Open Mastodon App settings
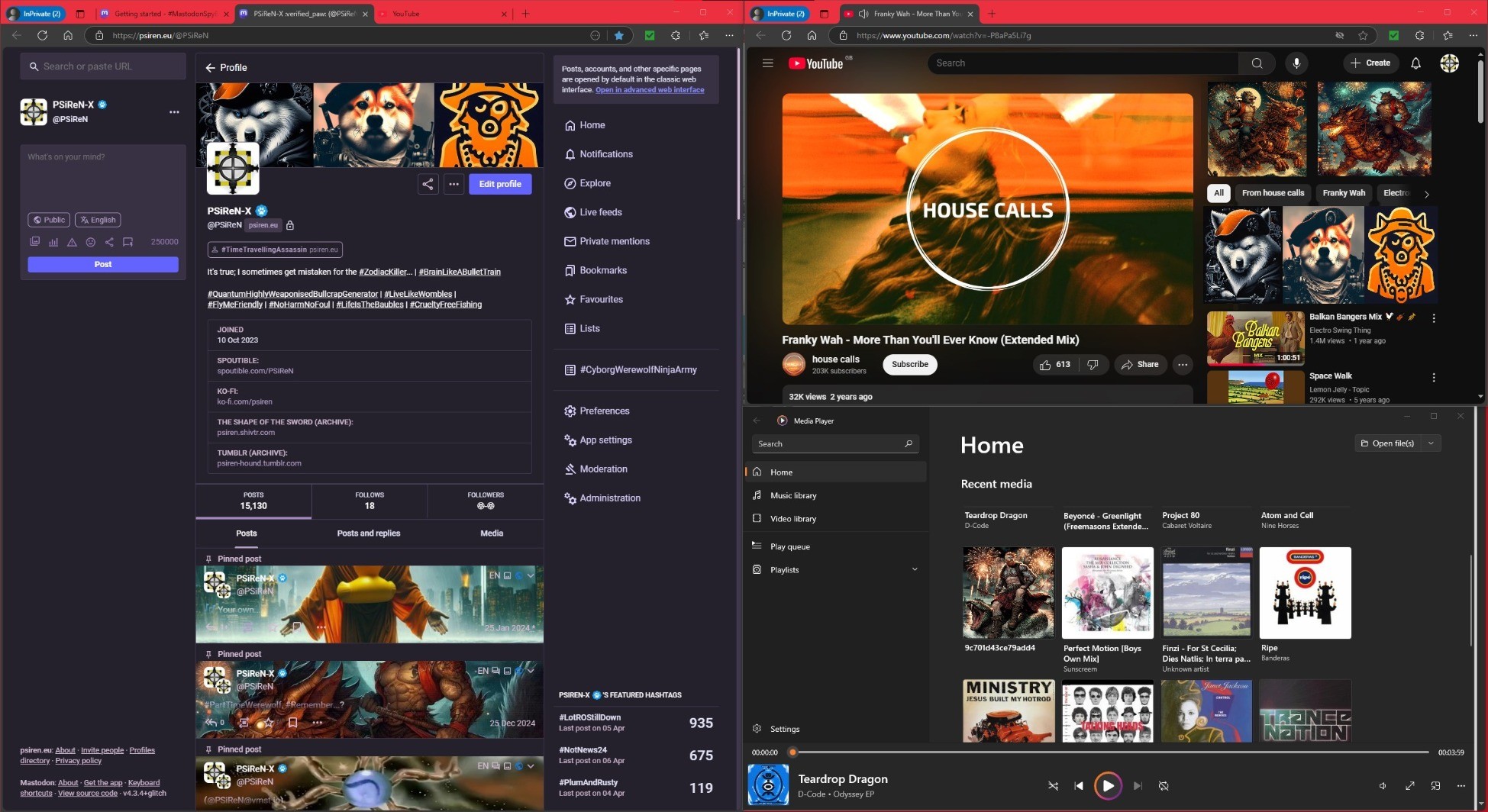This screenshot has width=1488, height=812. tap(599, 440)
